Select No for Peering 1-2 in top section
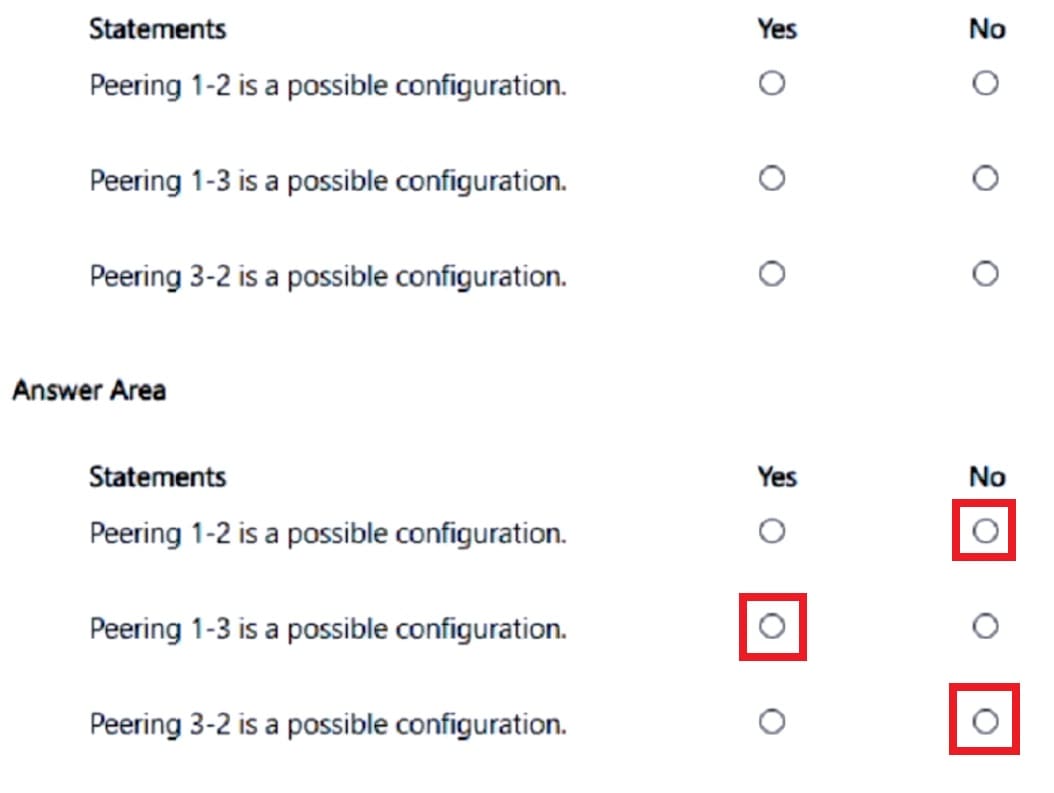The height and width of the screenshot is (793, 1054). pos(986,83)
